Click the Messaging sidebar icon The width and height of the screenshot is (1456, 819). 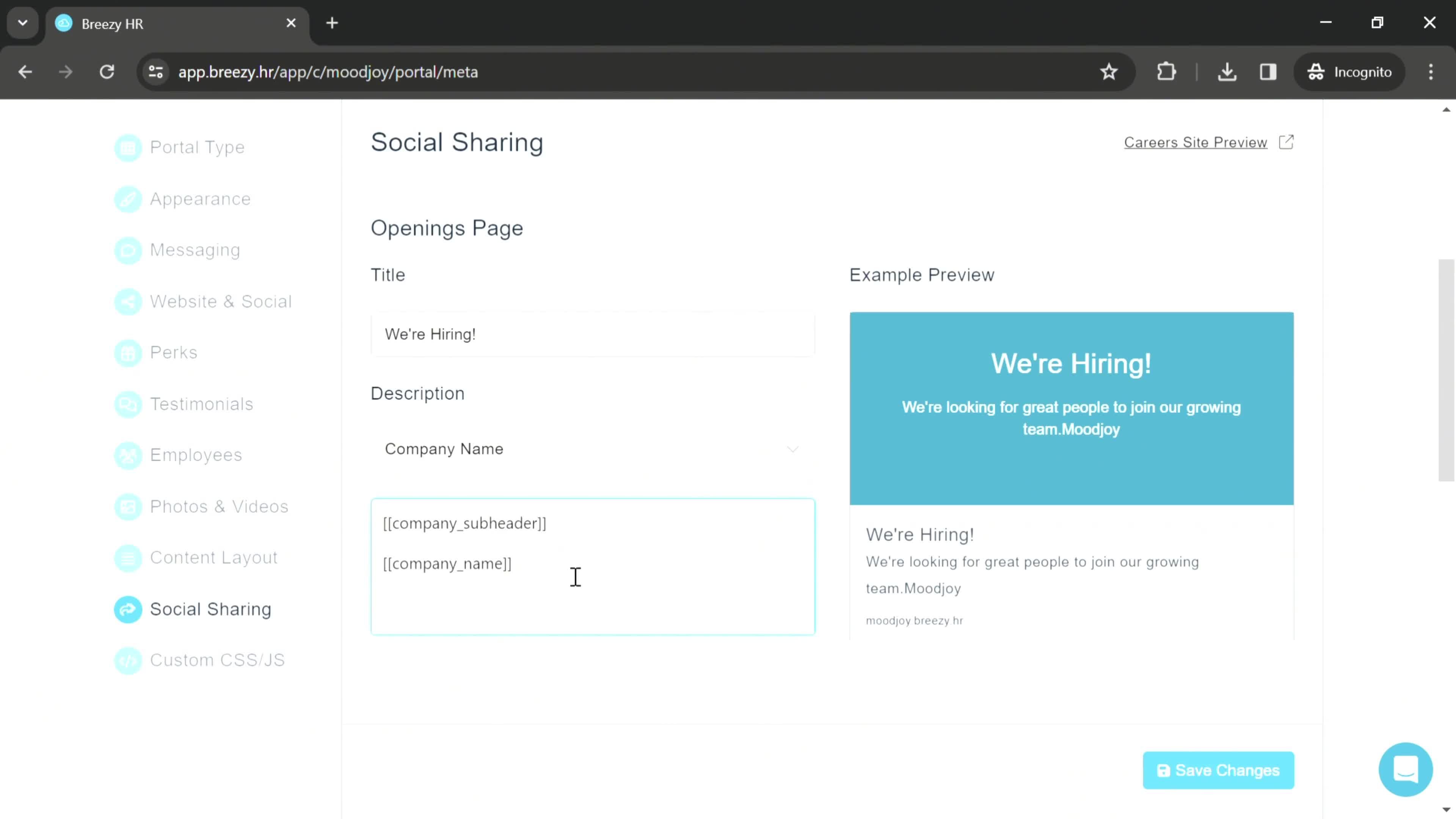click(x=127, y=250)
